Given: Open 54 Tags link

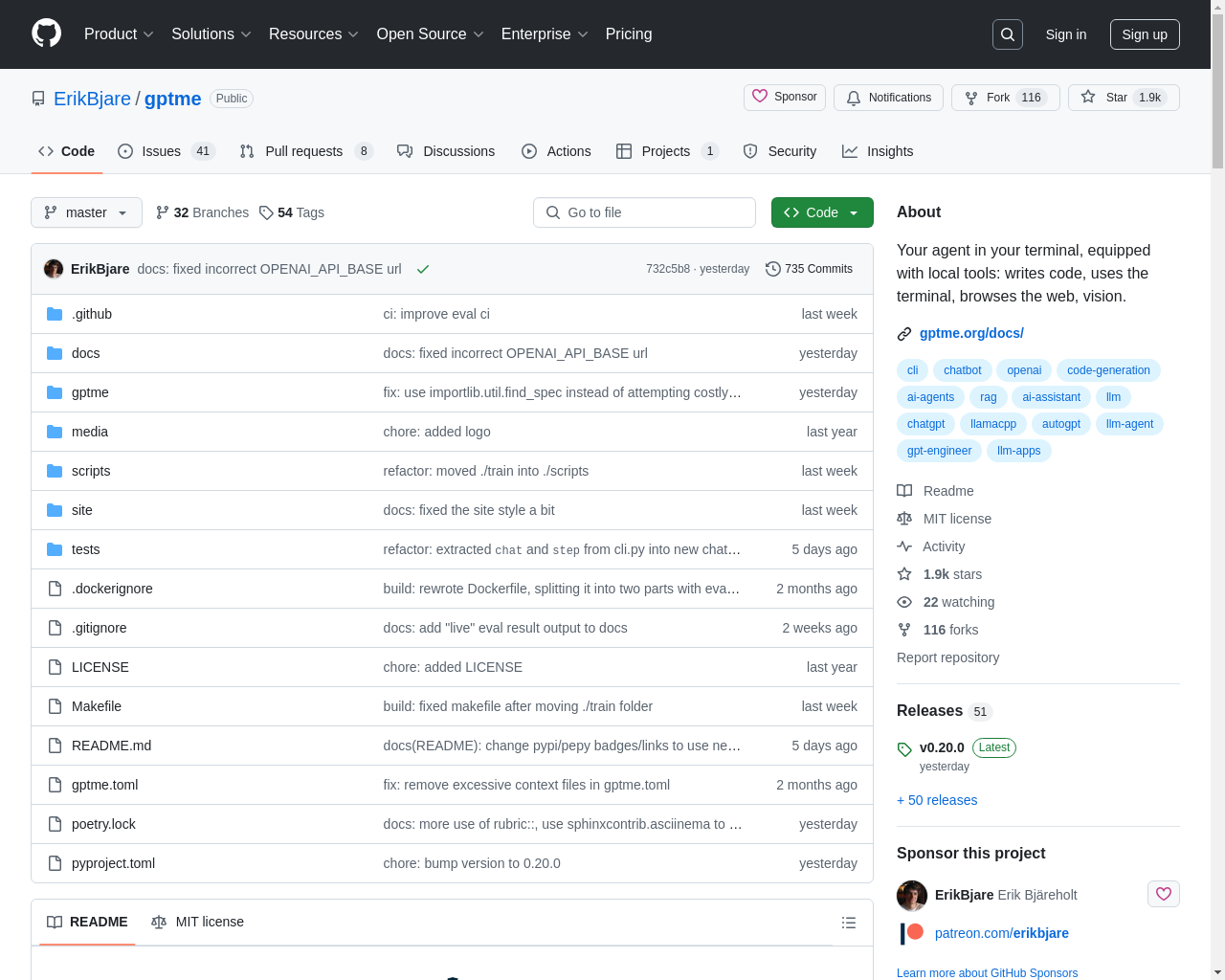Looking at the screenshot, I should [292, 212].
